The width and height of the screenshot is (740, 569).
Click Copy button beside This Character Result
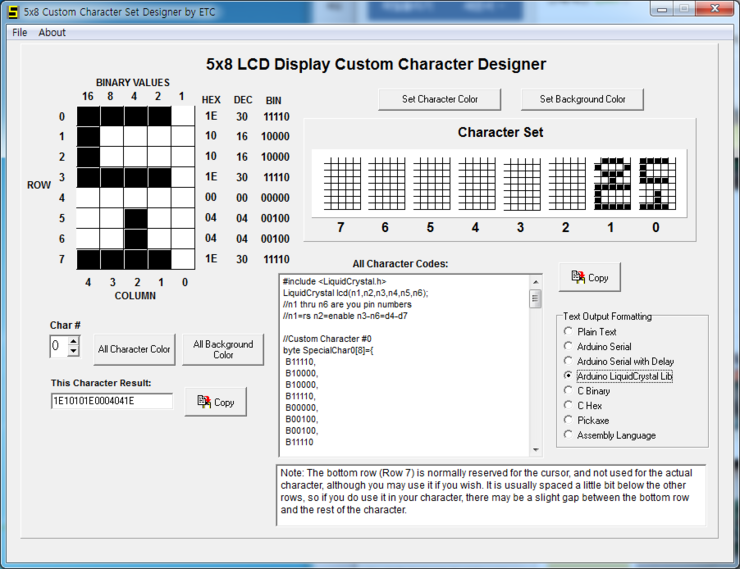[215, 402]
